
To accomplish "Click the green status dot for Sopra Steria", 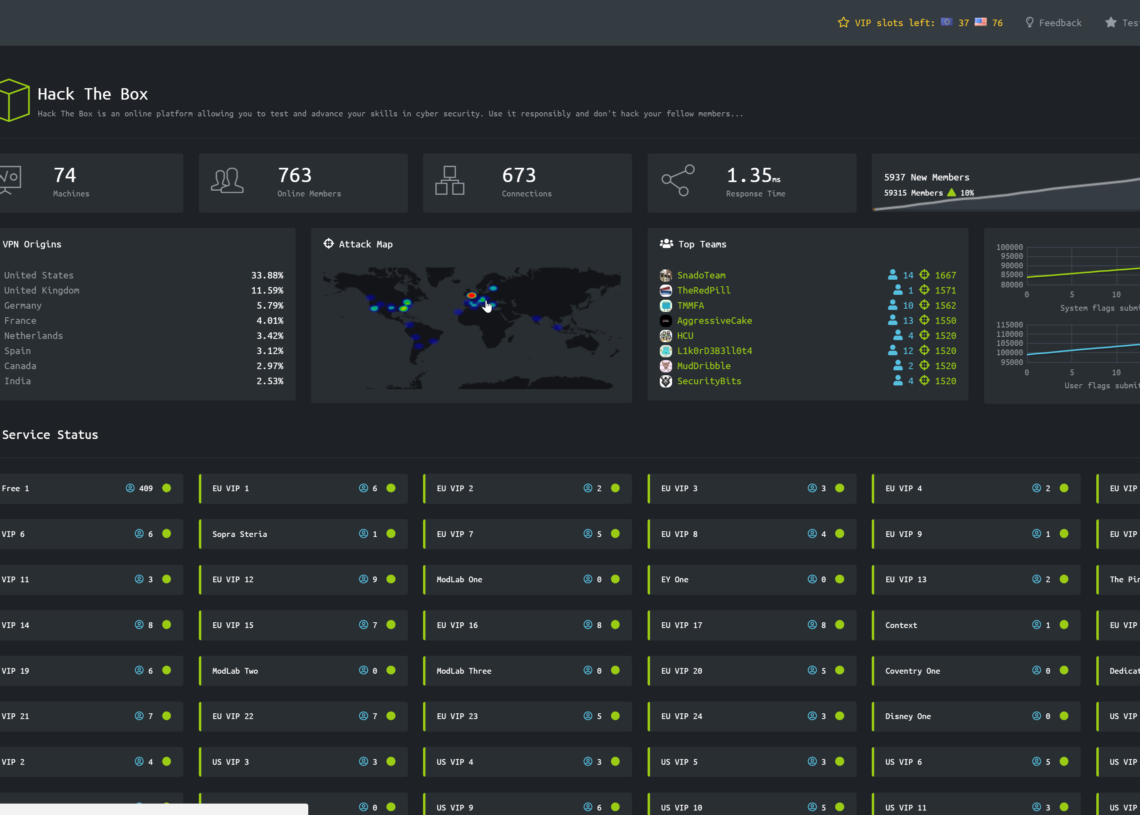I will tap(391, 534).
